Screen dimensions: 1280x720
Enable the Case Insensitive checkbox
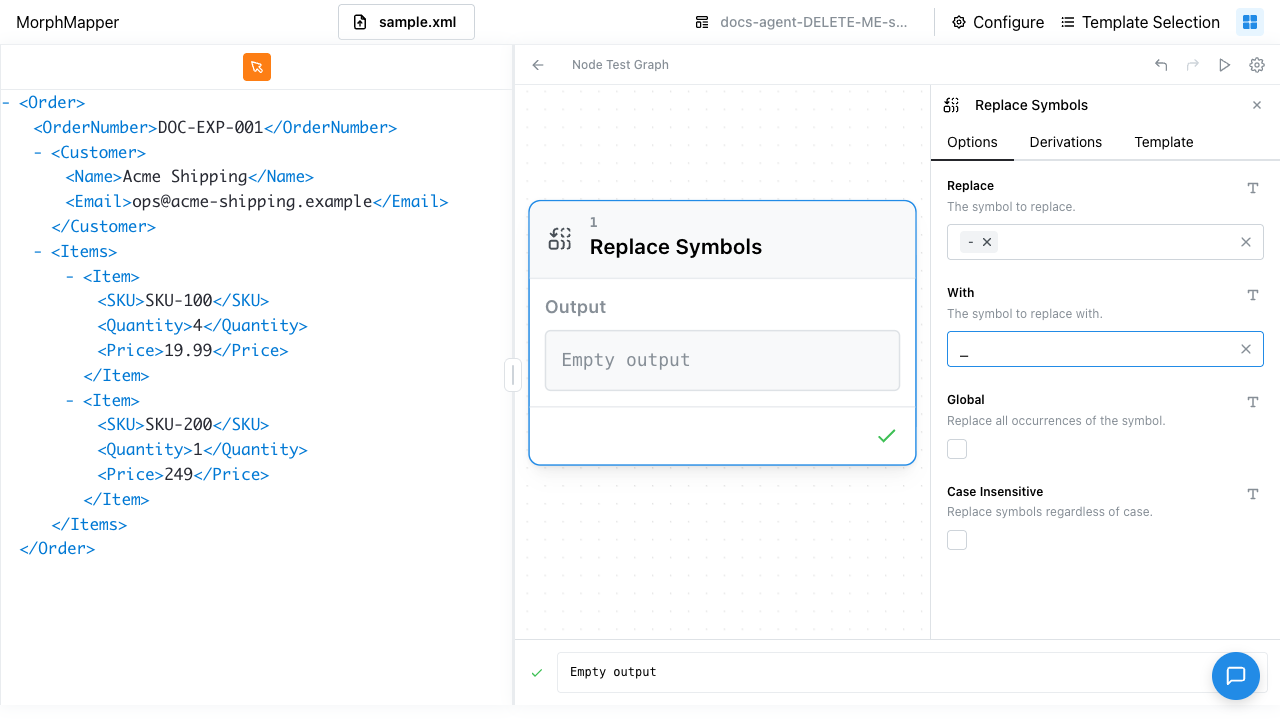[x=957, y=540]
